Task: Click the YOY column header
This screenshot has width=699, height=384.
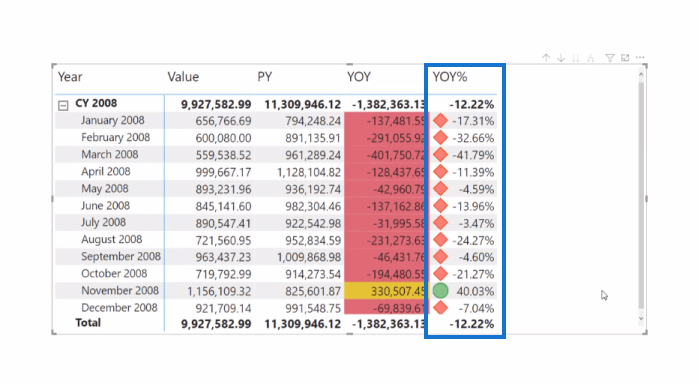Action: click(359, 77)
